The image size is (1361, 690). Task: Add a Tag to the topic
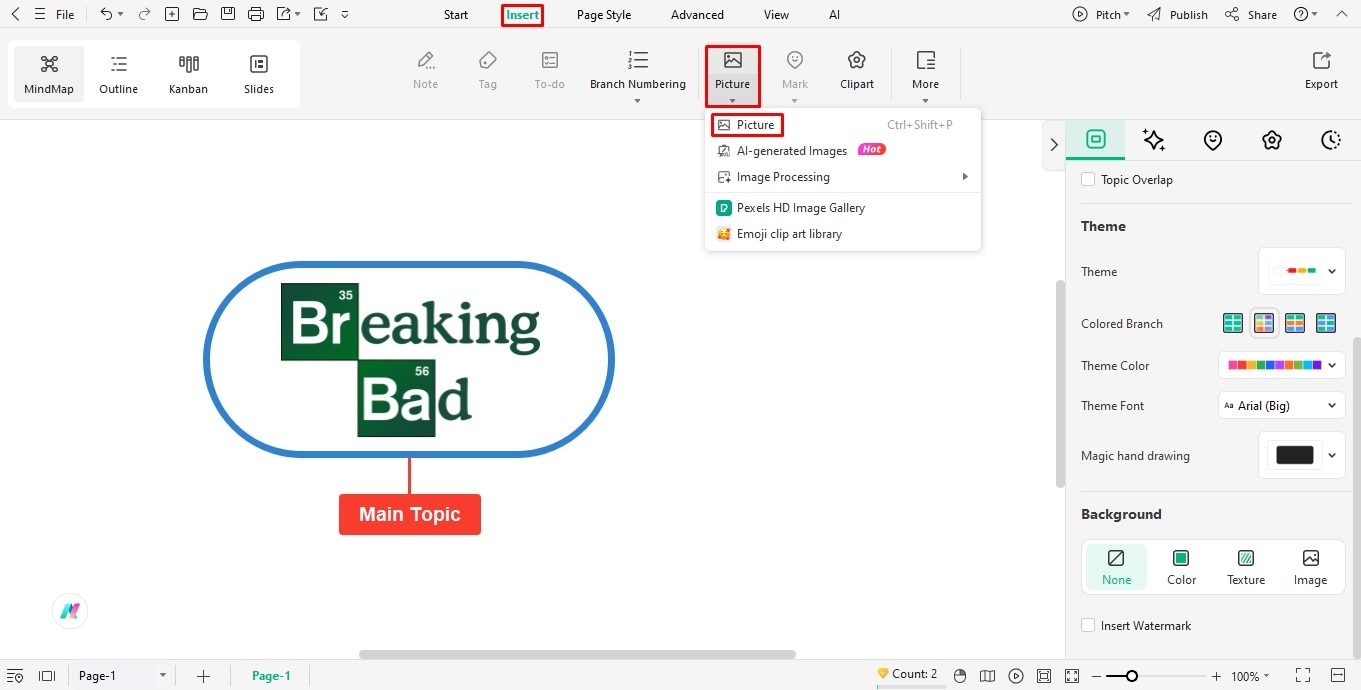[x=487, y=71]
